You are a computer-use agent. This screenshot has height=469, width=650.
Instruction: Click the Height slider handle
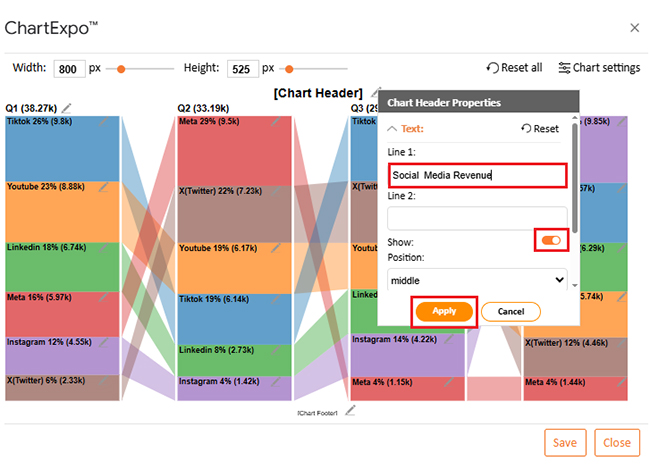click(x=289, y=69)
